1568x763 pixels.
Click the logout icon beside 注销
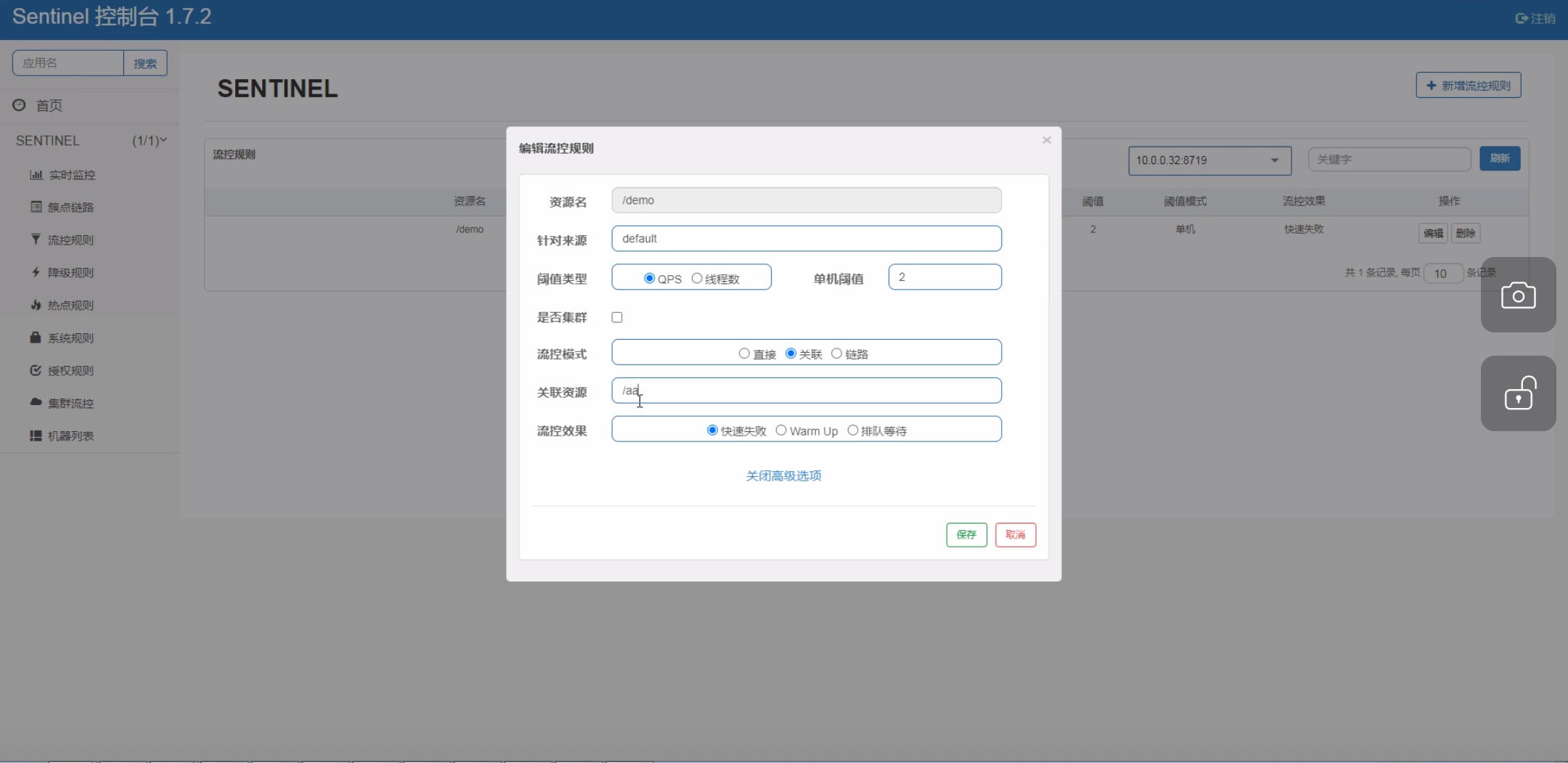pyautogui.click(x=1522, y=18)
